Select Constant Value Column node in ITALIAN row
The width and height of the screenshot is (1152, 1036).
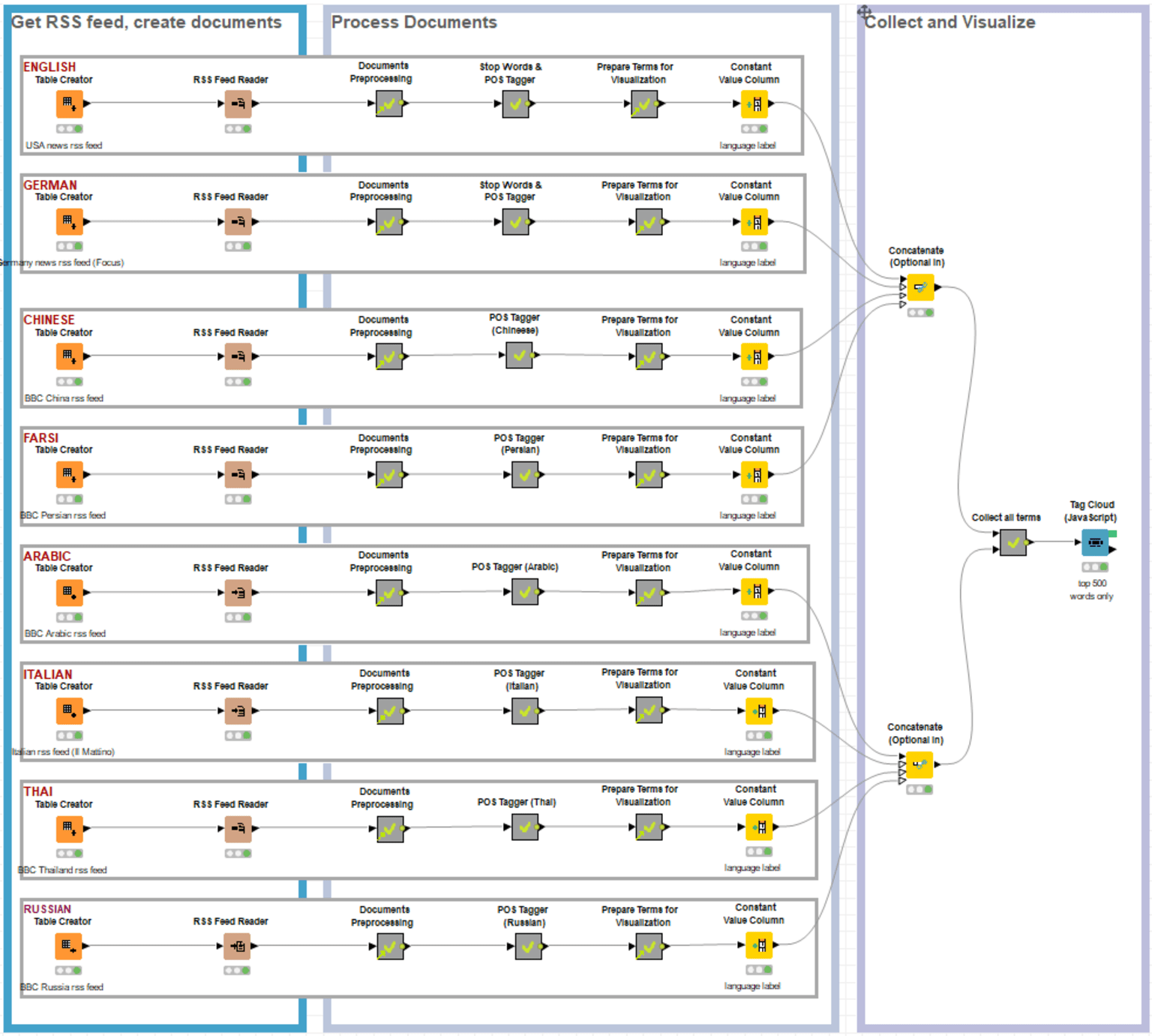(x=759, y=710)
